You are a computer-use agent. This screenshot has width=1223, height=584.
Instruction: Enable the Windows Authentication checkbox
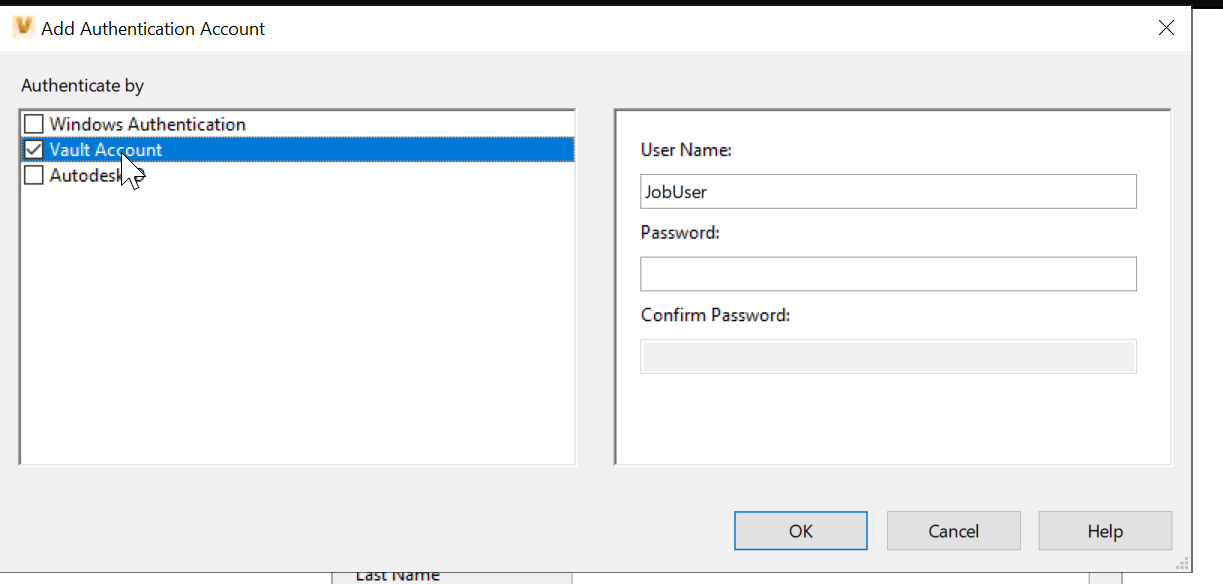pyautogui.click(x=34, y=123)
